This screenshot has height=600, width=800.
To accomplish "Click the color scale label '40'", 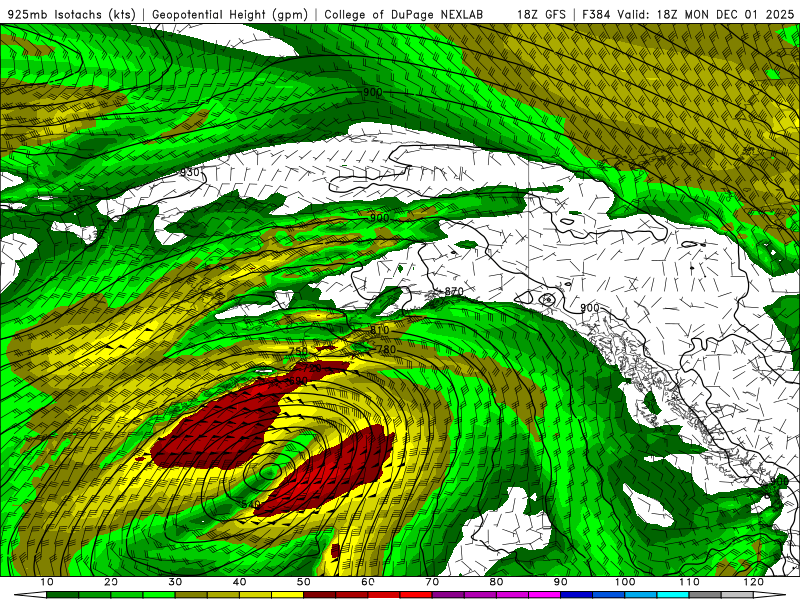I will (239, 582).
